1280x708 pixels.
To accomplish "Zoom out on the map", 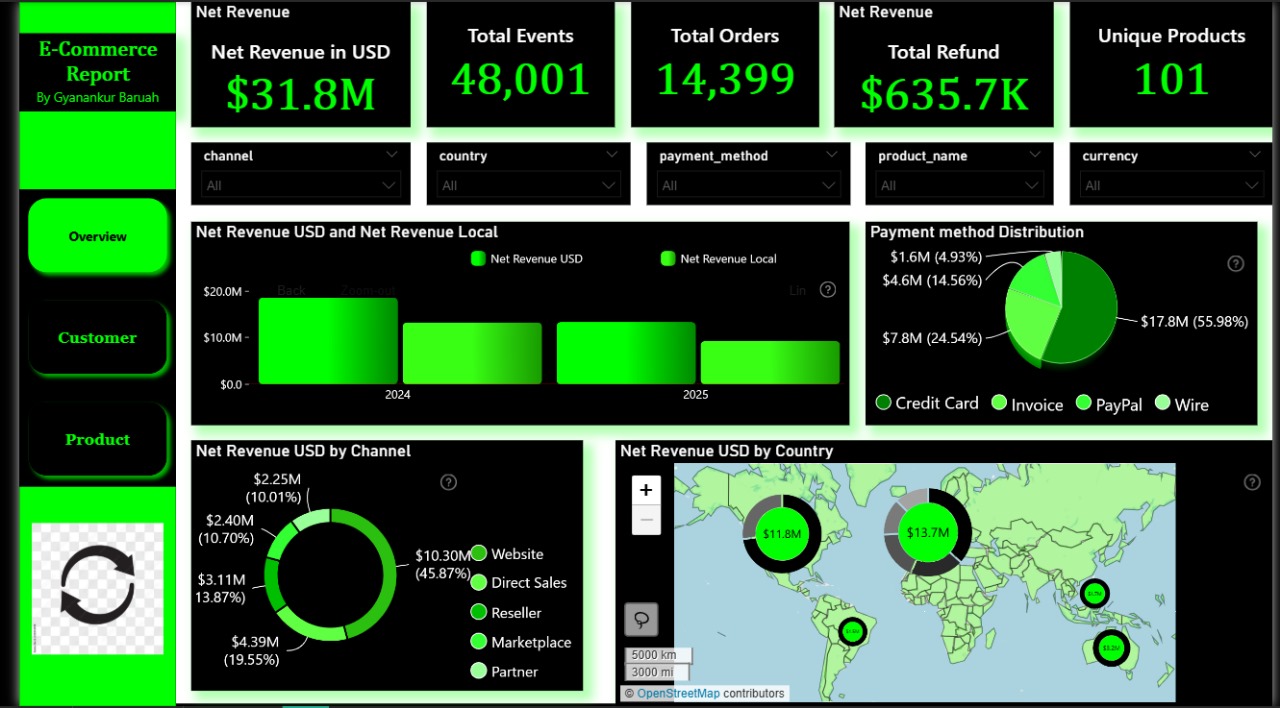I will tap(646, 520).
